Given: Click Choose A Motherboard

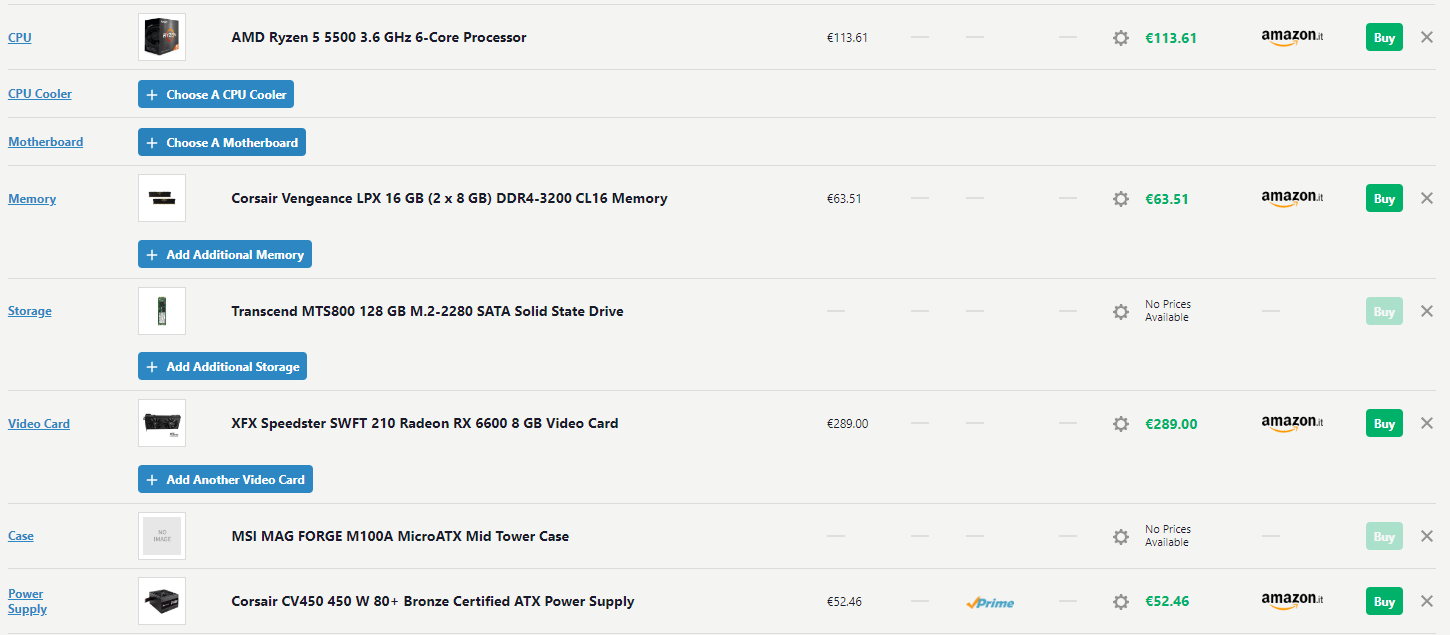Looking at the screenshot, I should tap(221, 142).
